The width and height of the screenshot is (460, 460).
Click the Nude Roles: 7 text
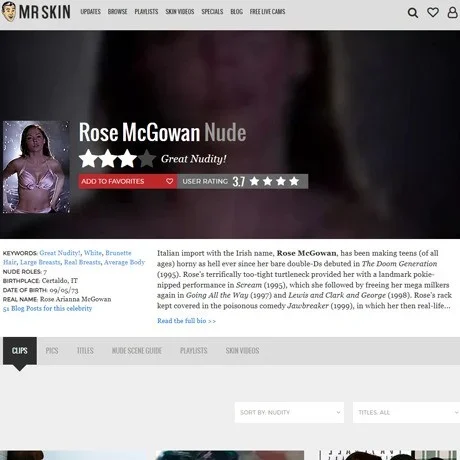pyautogui.click(x=25, y=272)
